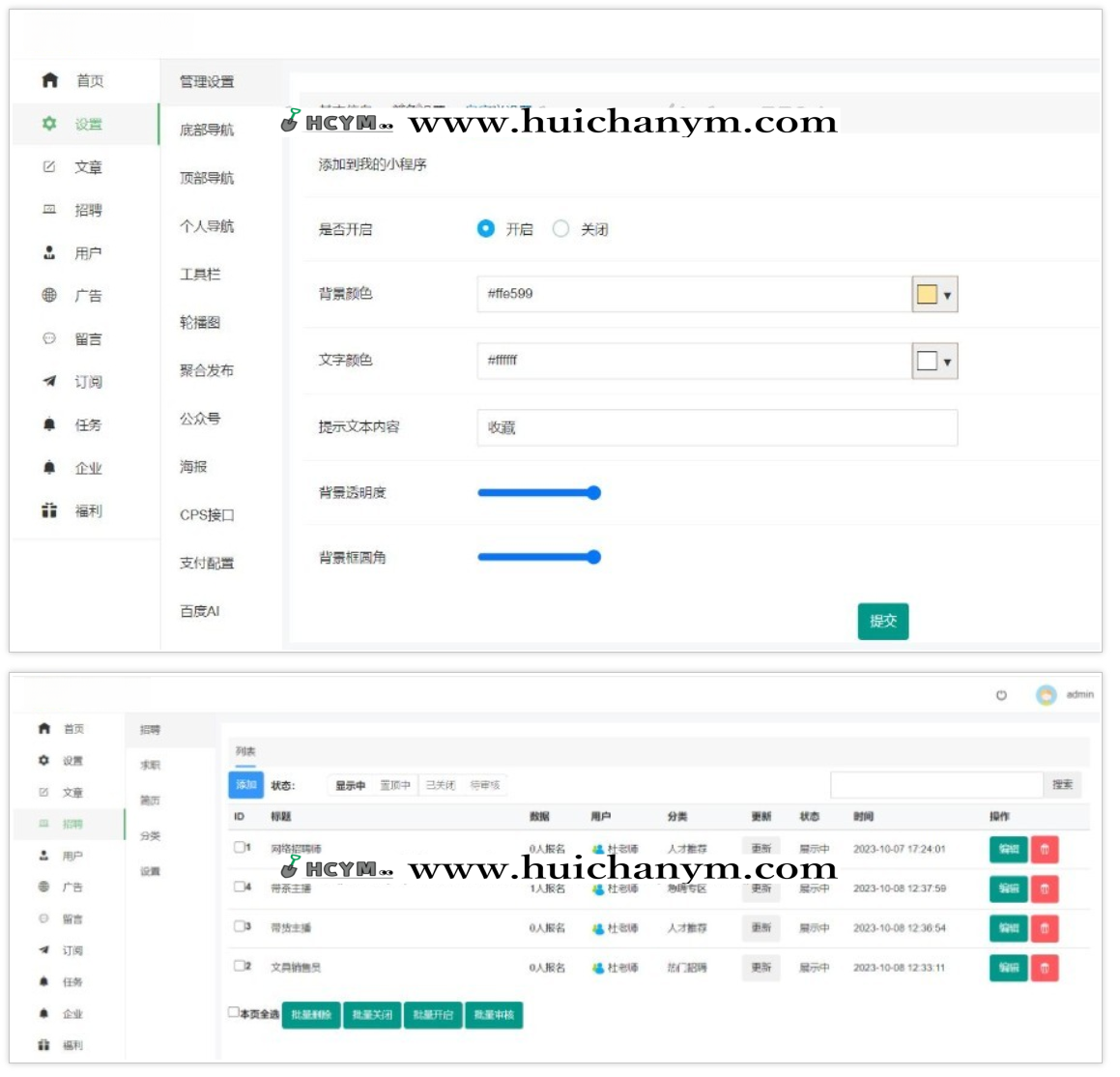Switch to the 列表 tab
The height and width of the screenshot is (1077, 1120).
[244, 748]
